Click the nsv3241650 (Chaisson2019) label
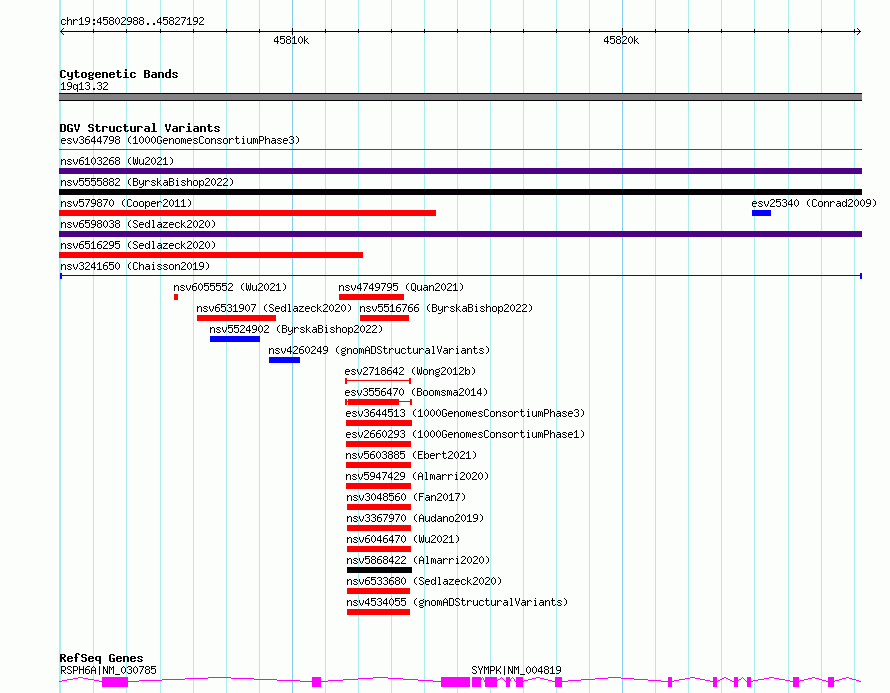The height and width of the screenshot is (693, 890). 135,266
